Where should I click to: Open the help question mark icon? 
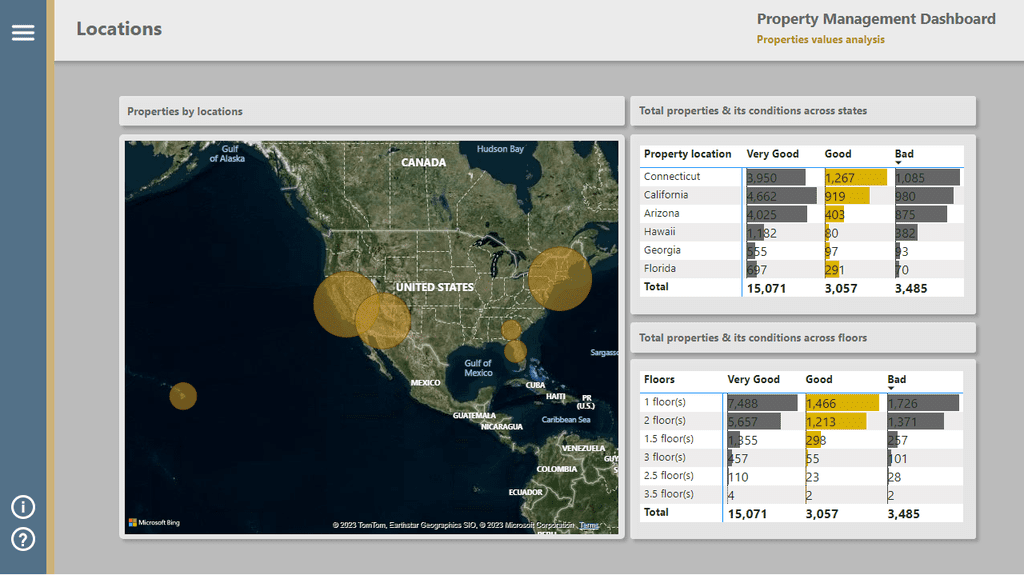point(23,540)
